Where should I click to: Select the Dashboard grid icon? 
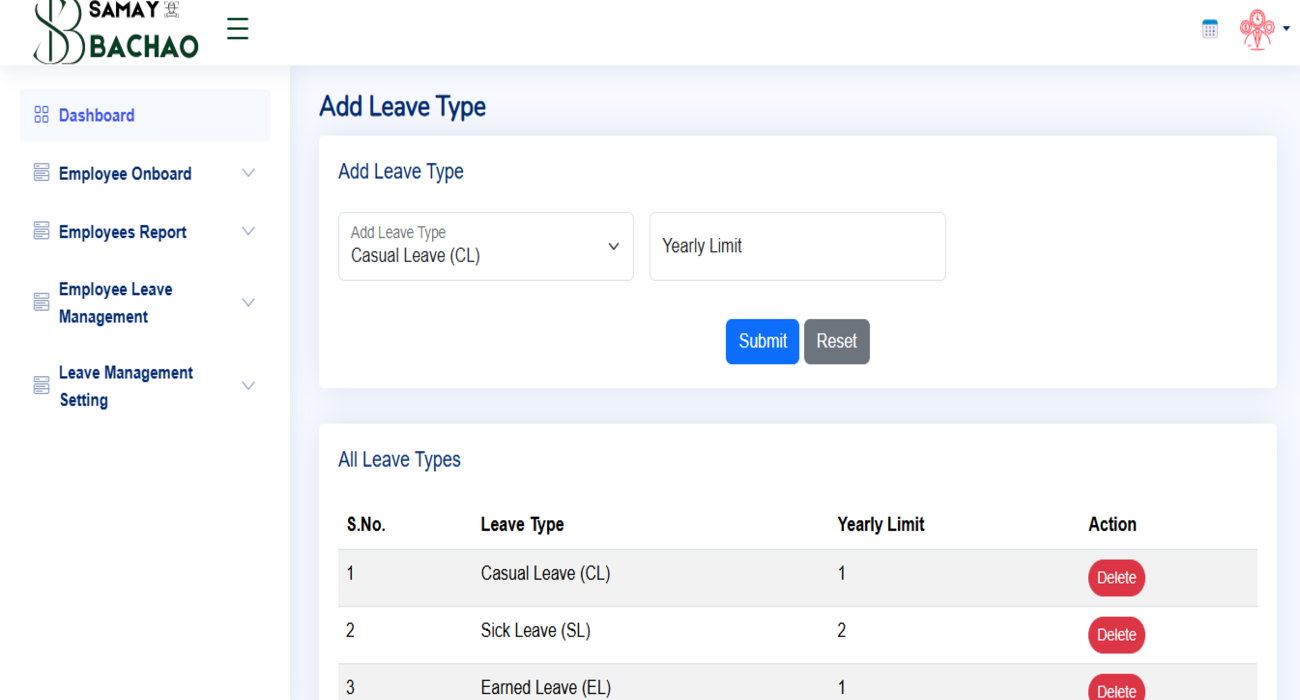point(40,114)
